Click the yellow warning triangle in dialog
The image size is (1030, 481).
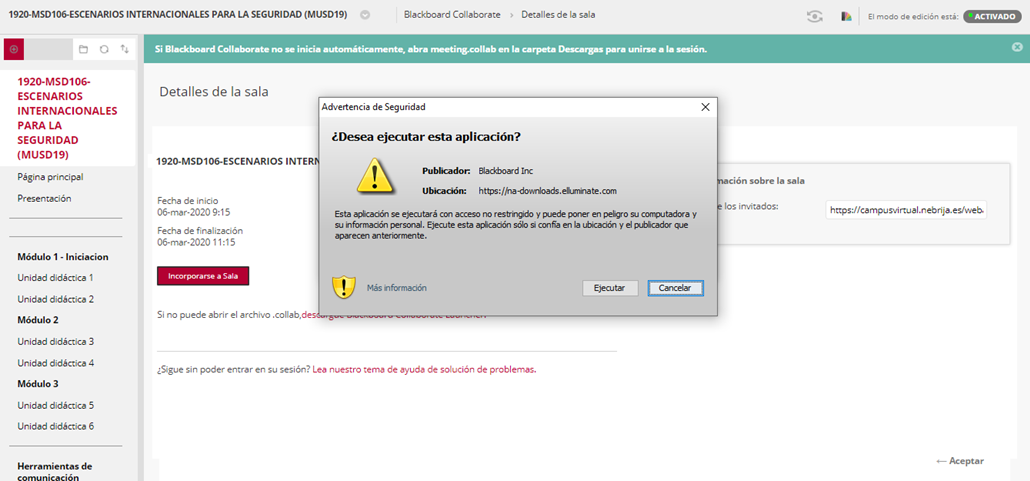[375, 175]
